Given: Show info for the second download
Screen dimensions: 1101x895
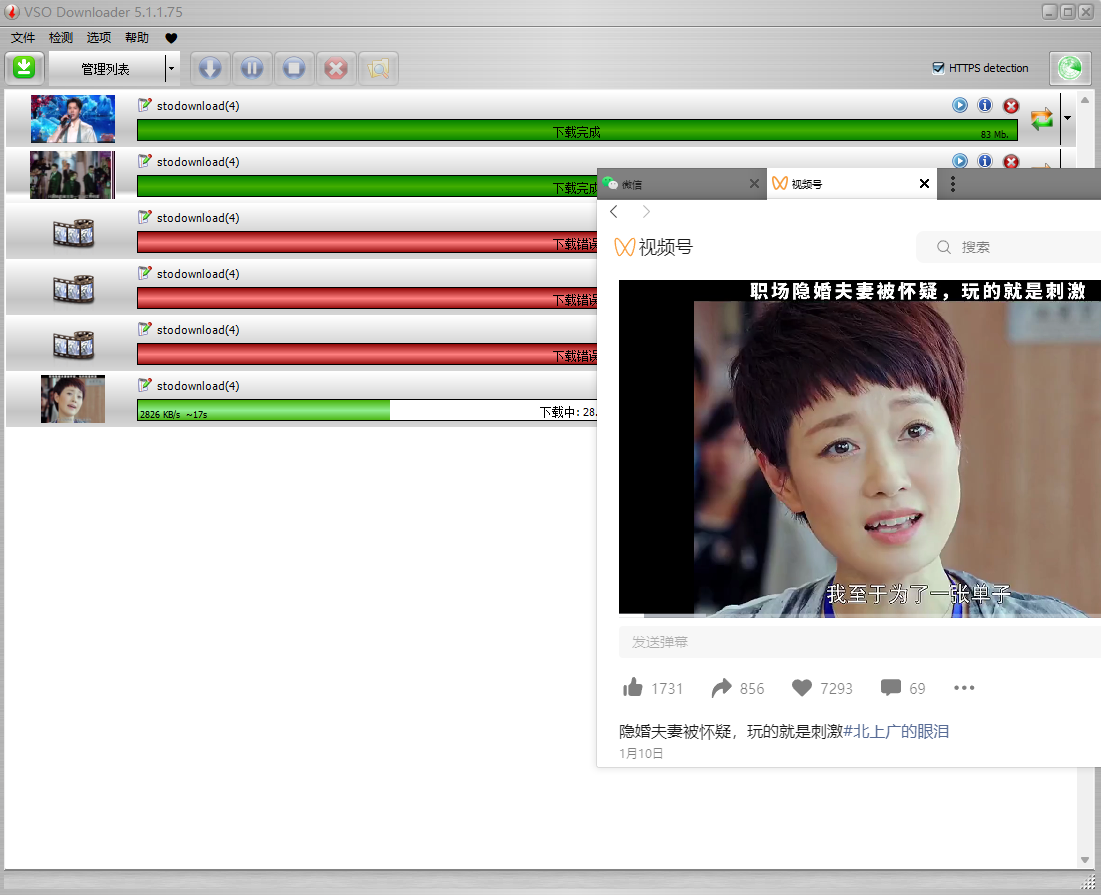Looking at the screenshot, I should [x=985, y=161].
